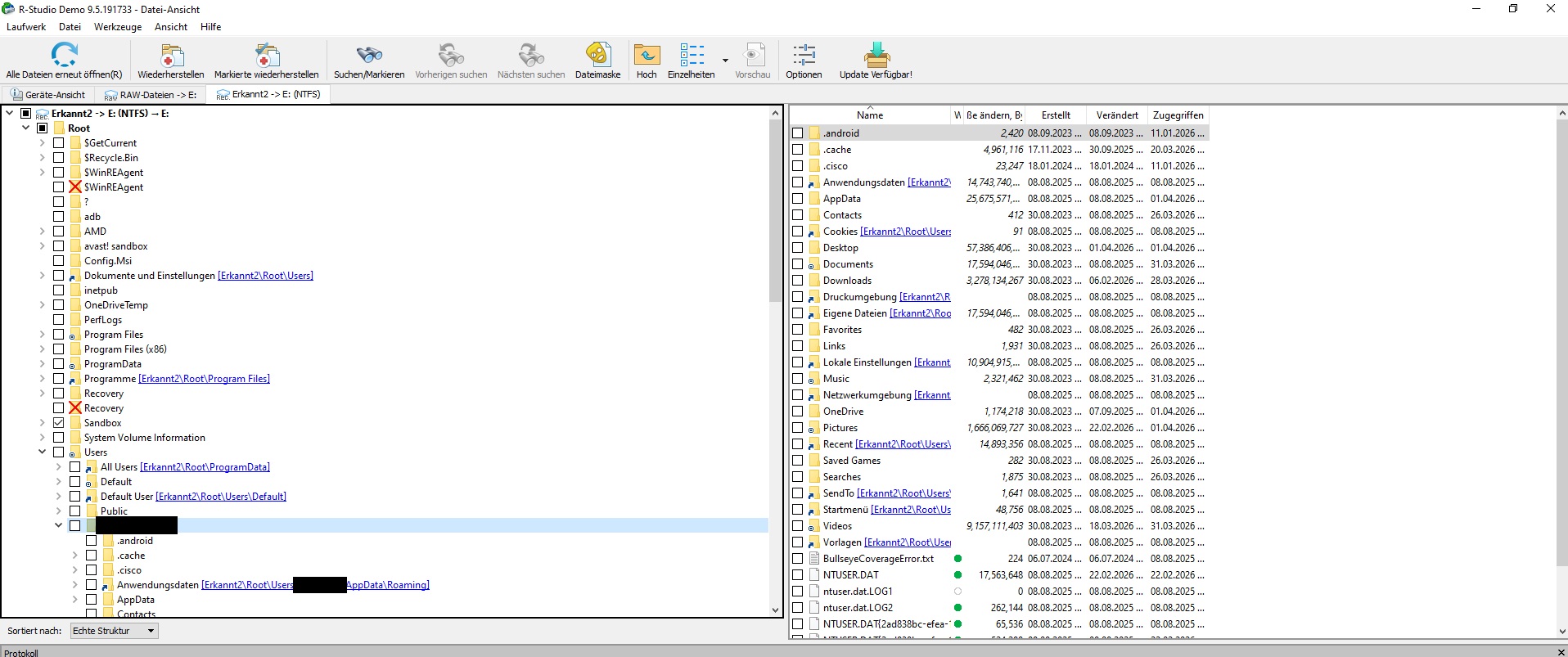Sort the file list by Erstellt column
Viewport: 1568px width, 657px height.
tap(1056, 115)
